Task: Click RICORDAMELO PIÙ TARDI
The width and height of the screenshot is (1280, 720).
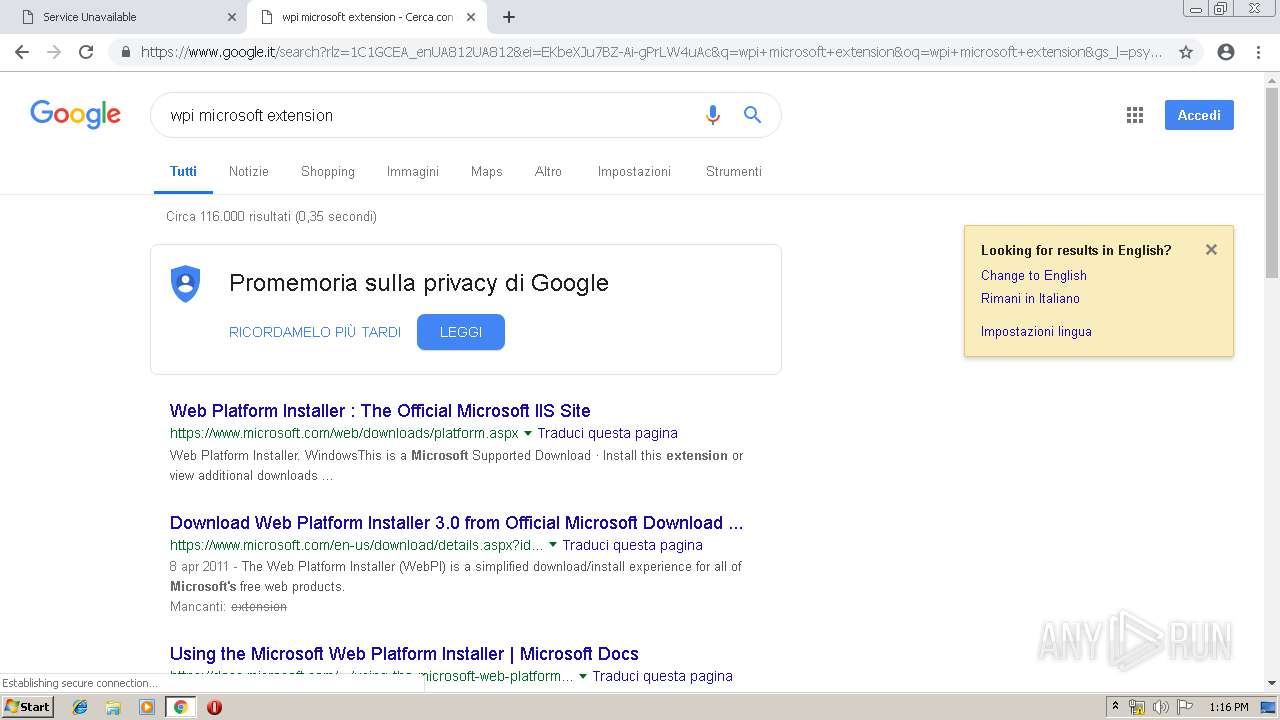Action: [315, 332]
